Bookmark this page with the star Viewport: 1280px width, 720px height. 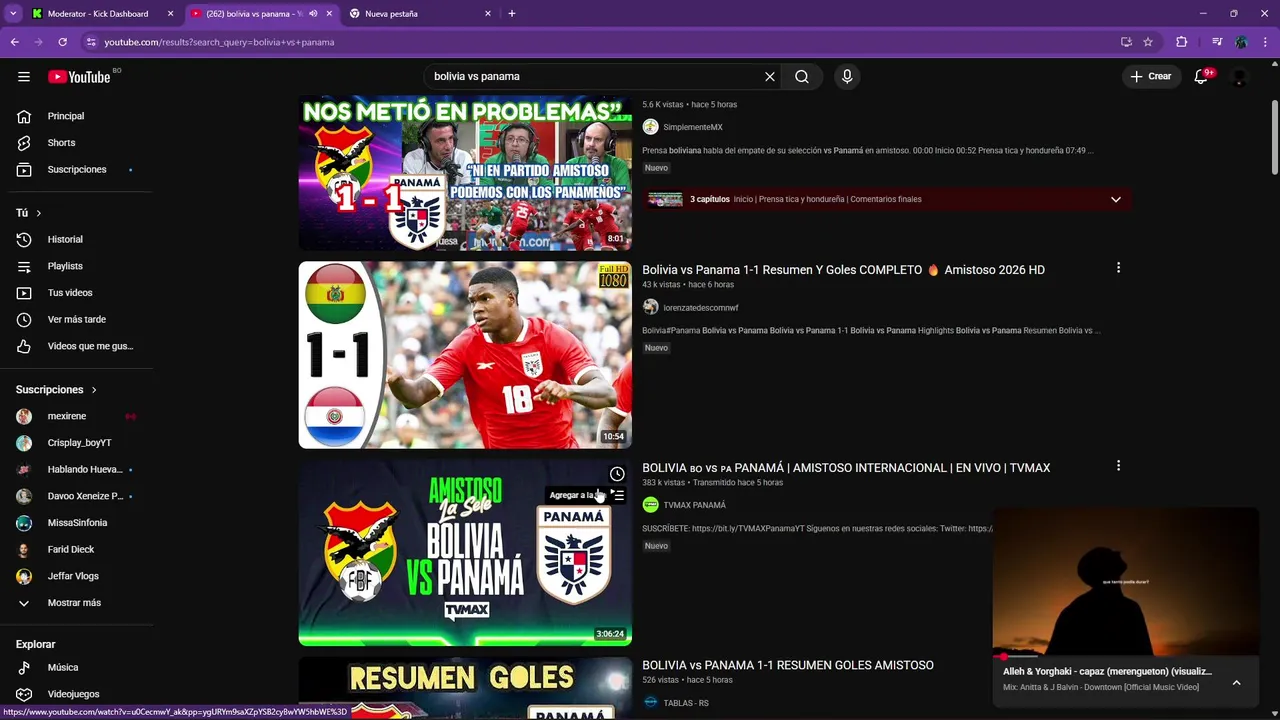point(1148,42)
